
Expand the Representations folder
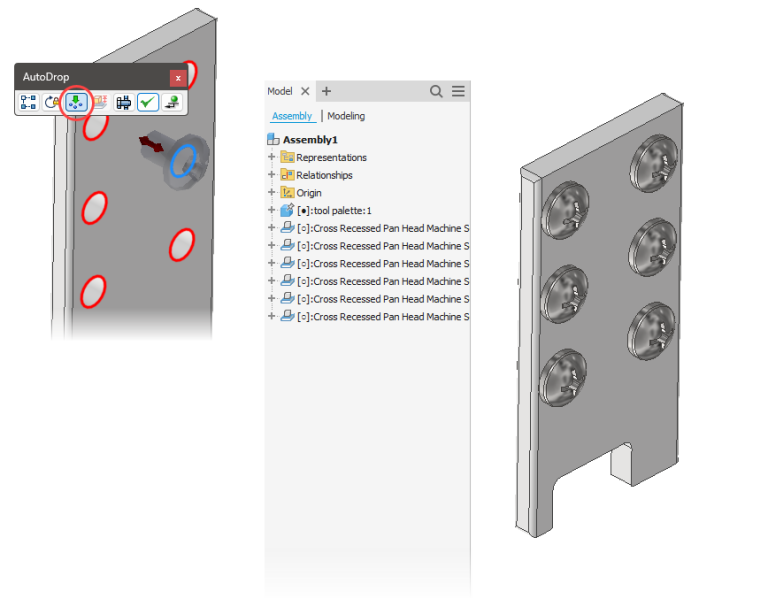(272, 157)
